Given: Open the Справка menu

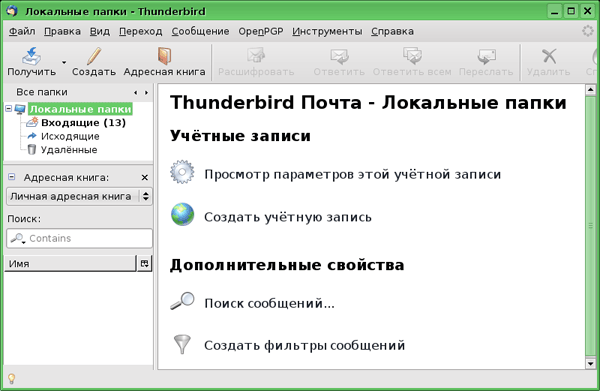Looking at the screenshot, I should coord(392,31).
